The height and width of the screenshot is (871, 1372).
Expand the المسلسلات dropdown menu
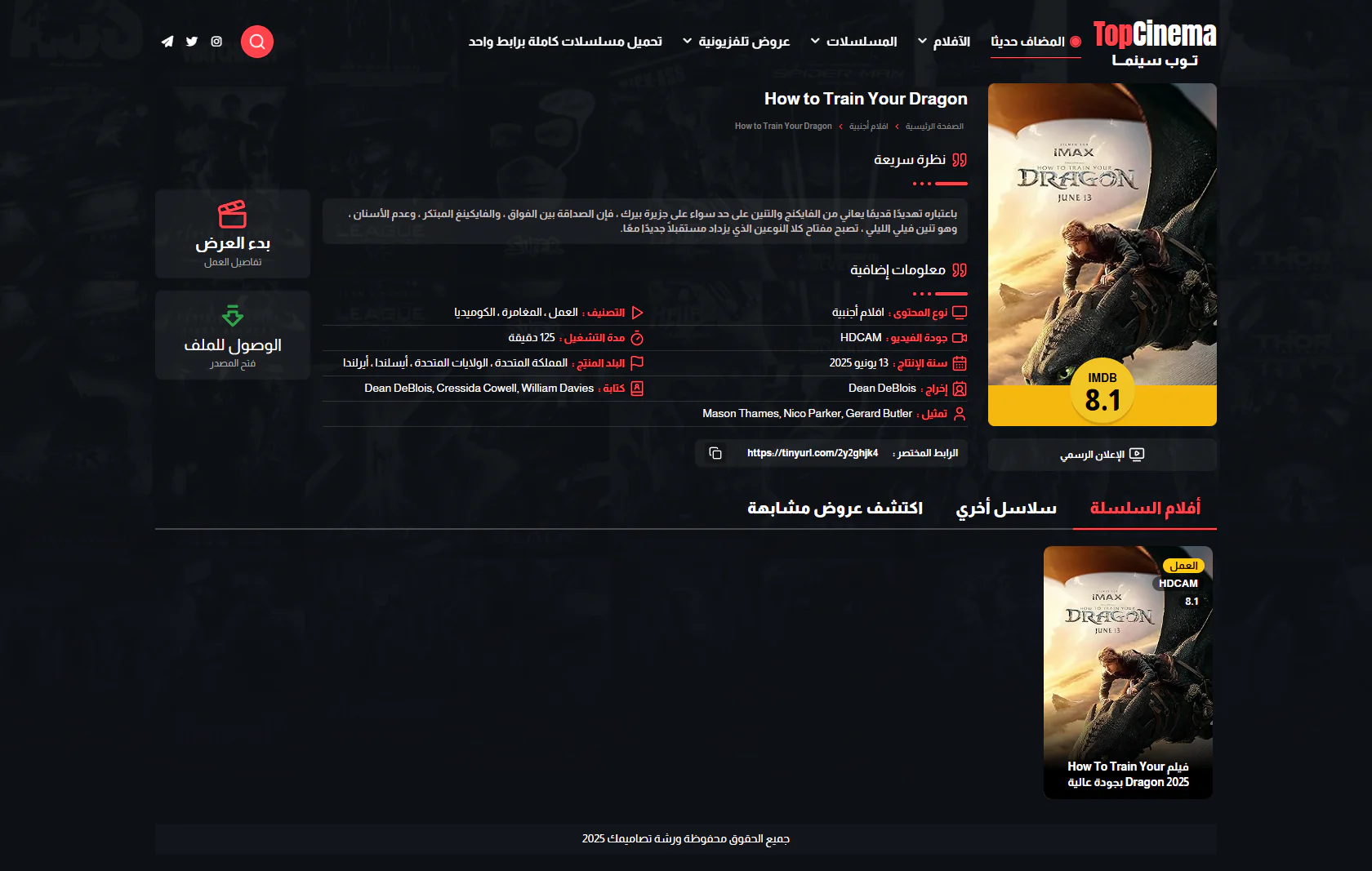853,42
